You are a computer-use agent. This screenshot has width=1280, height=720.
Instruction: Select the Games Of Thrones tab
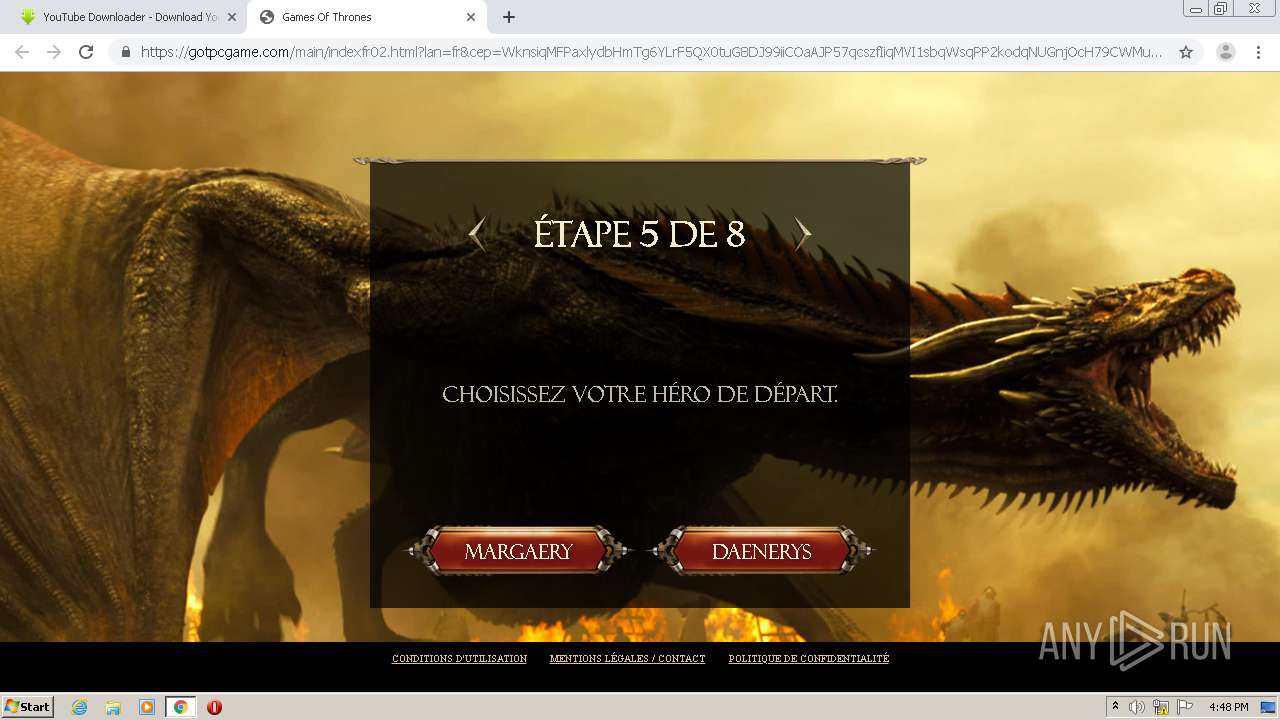click(365, 17)
